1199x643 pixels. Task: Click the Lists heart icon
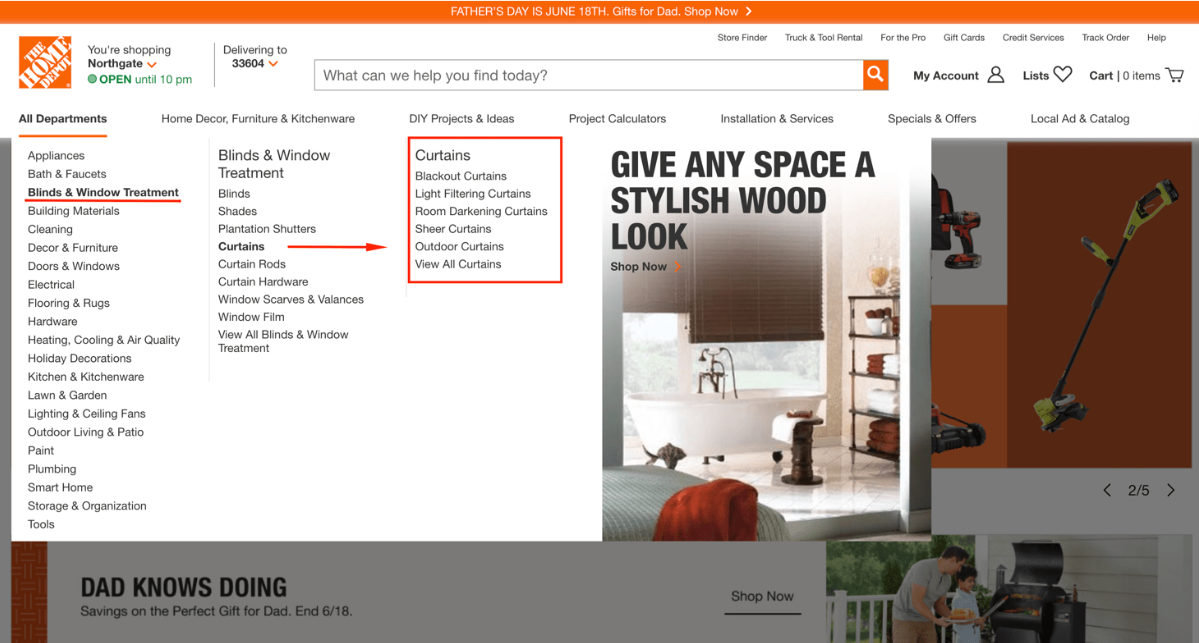coord(1062,75)
